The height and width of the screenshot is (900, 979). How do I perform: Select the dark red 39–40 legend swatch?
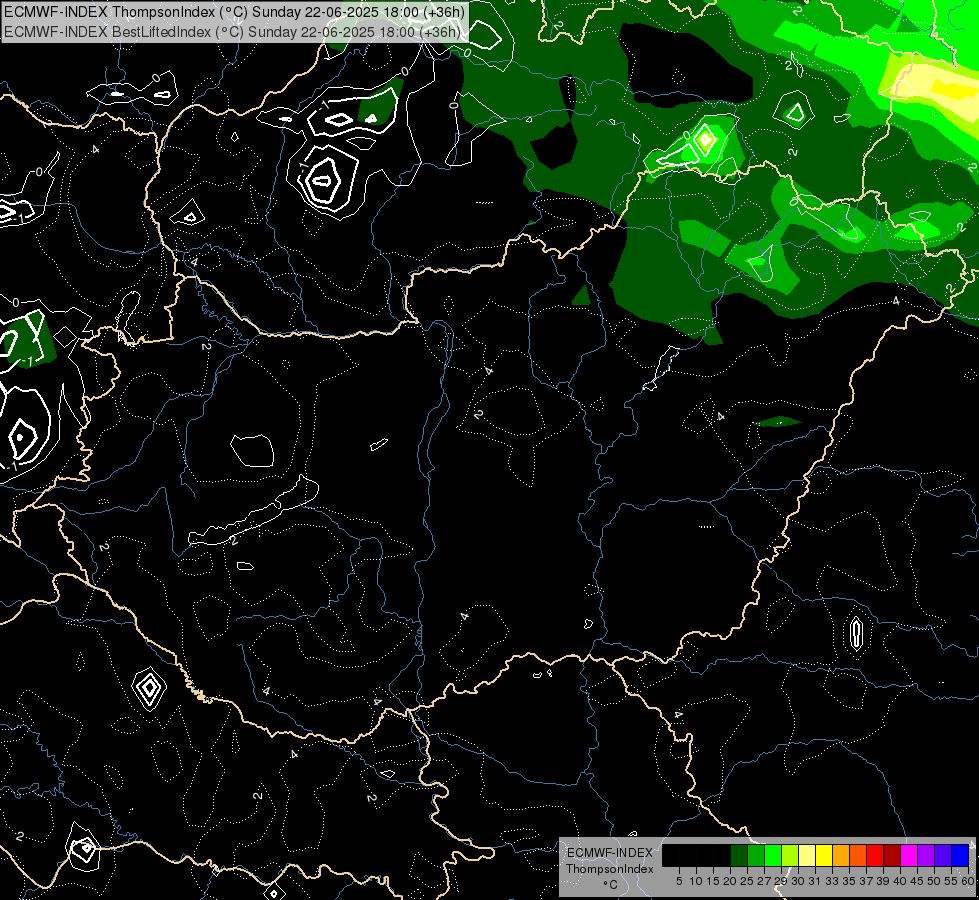892,855
